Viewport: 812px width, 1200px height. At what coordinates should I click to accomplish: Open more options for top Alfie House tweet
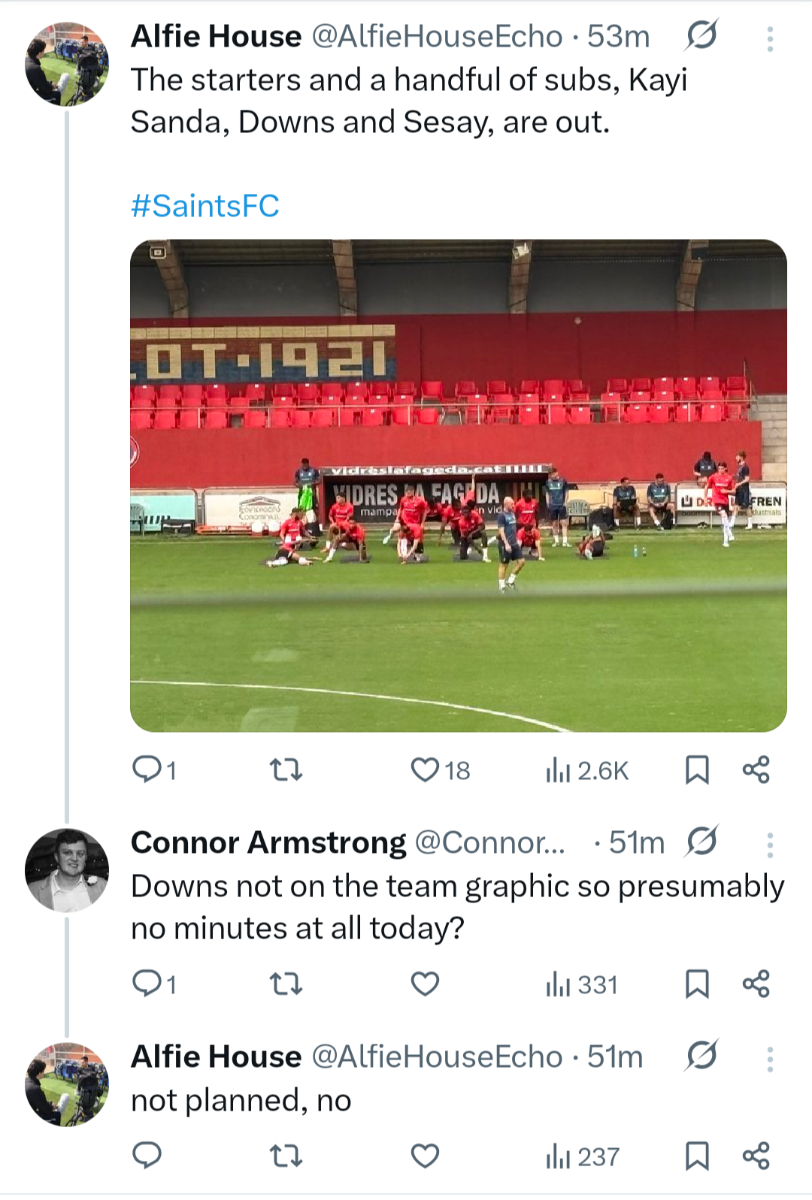(x=770, y=38)
